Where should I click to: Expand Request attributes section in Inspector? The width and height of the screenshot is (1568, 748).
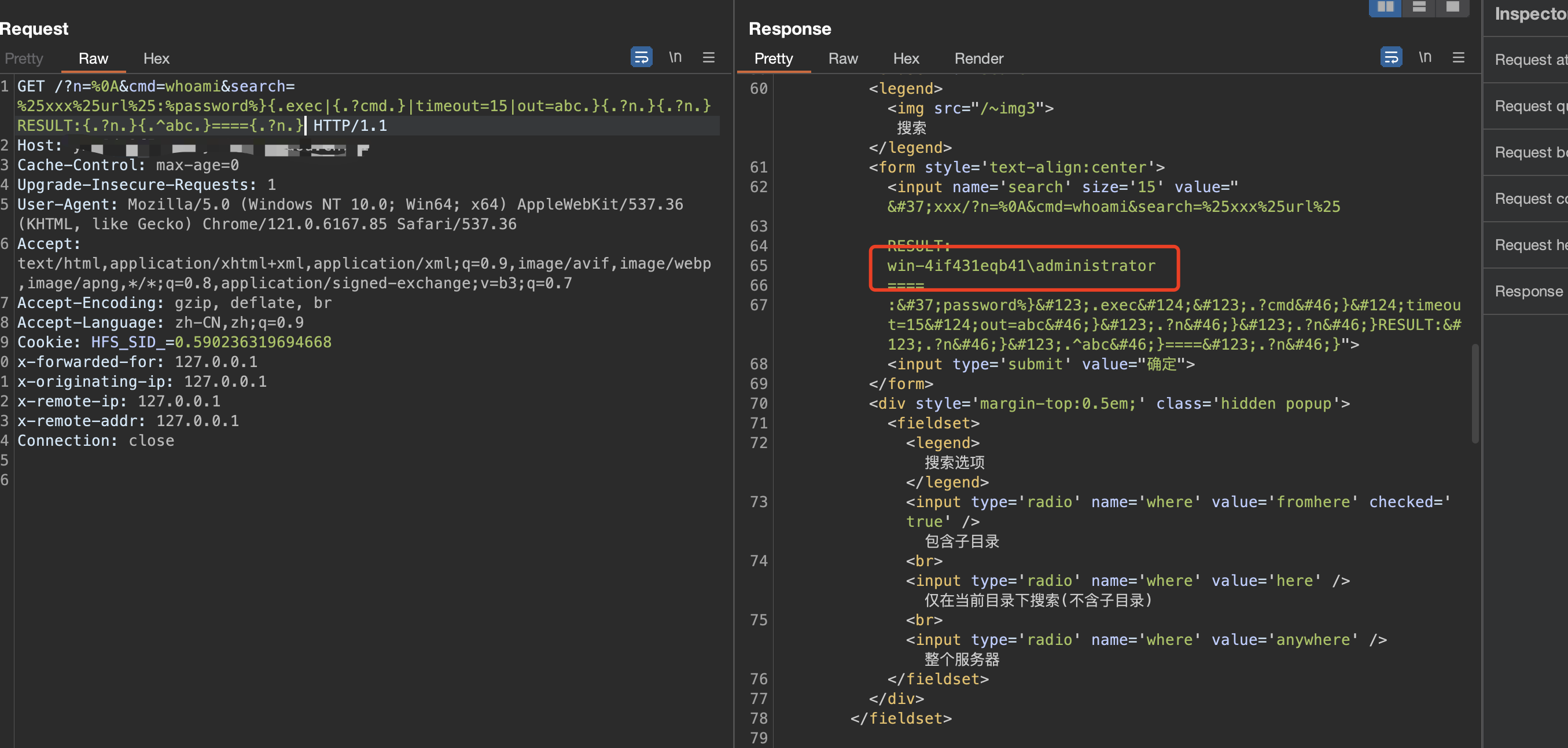[x=1525, y=60]
